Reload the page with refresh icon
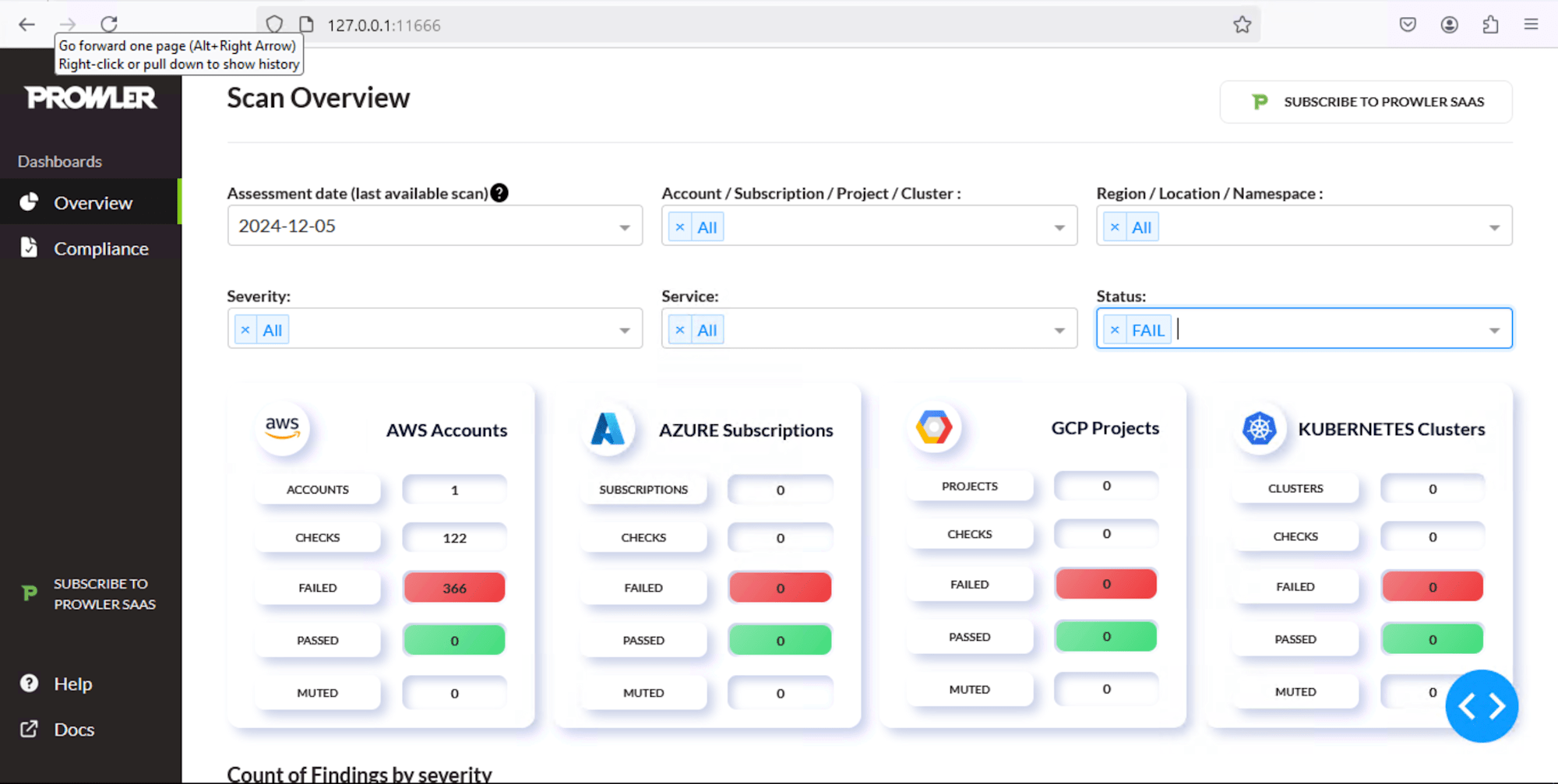 pos(109,24)
